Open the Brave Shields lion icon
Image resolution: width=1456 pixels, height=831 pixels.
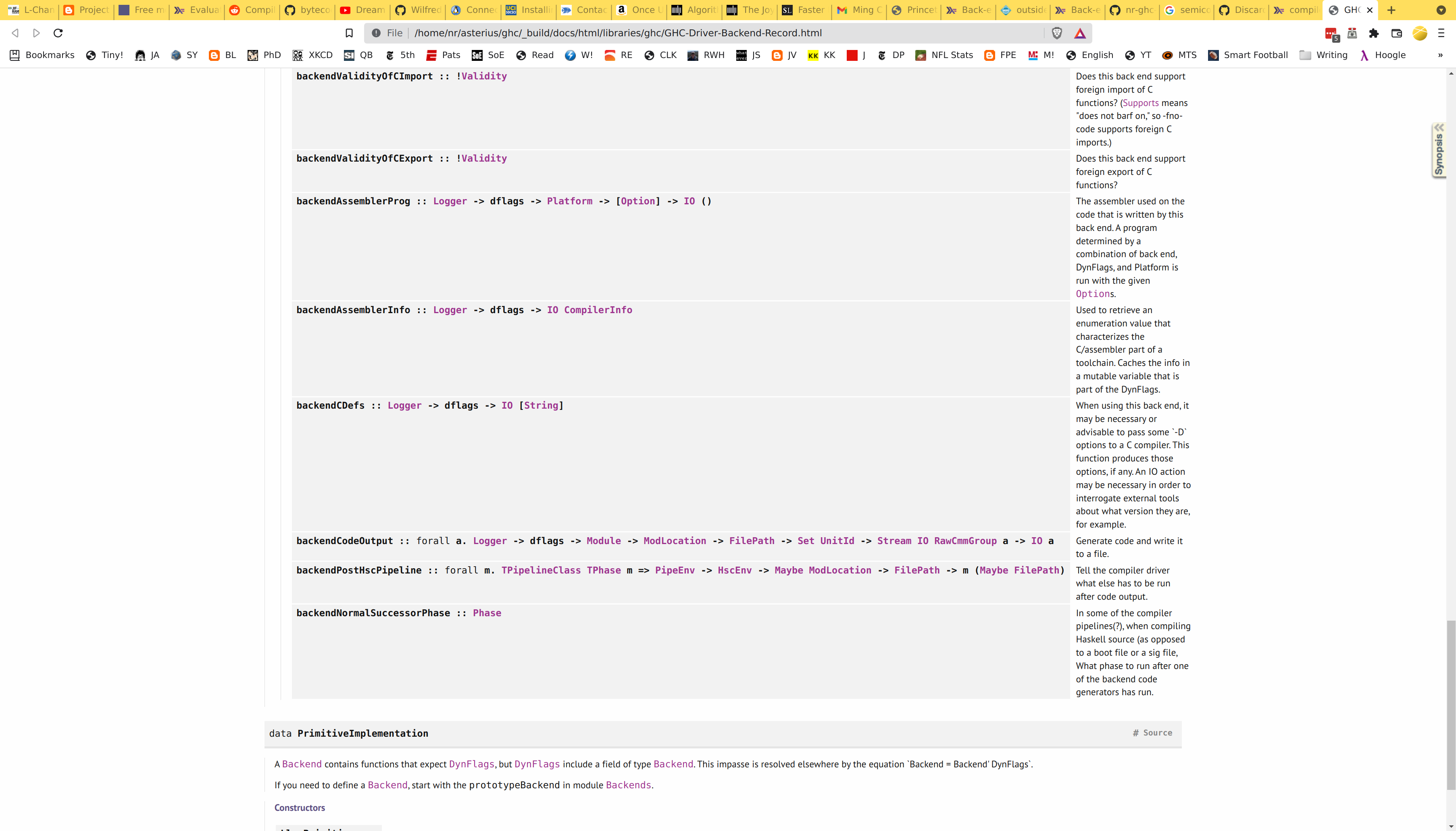pos(1057,33)
